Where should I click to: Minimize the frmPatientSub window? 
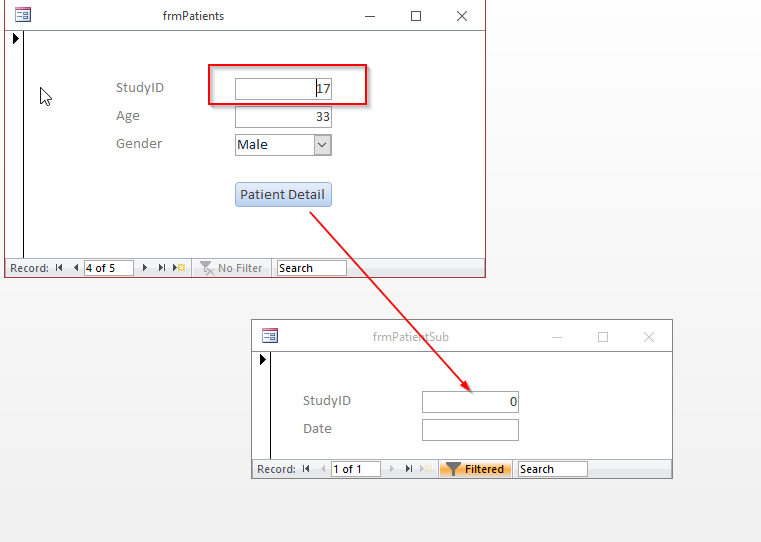tap(557, 337)
